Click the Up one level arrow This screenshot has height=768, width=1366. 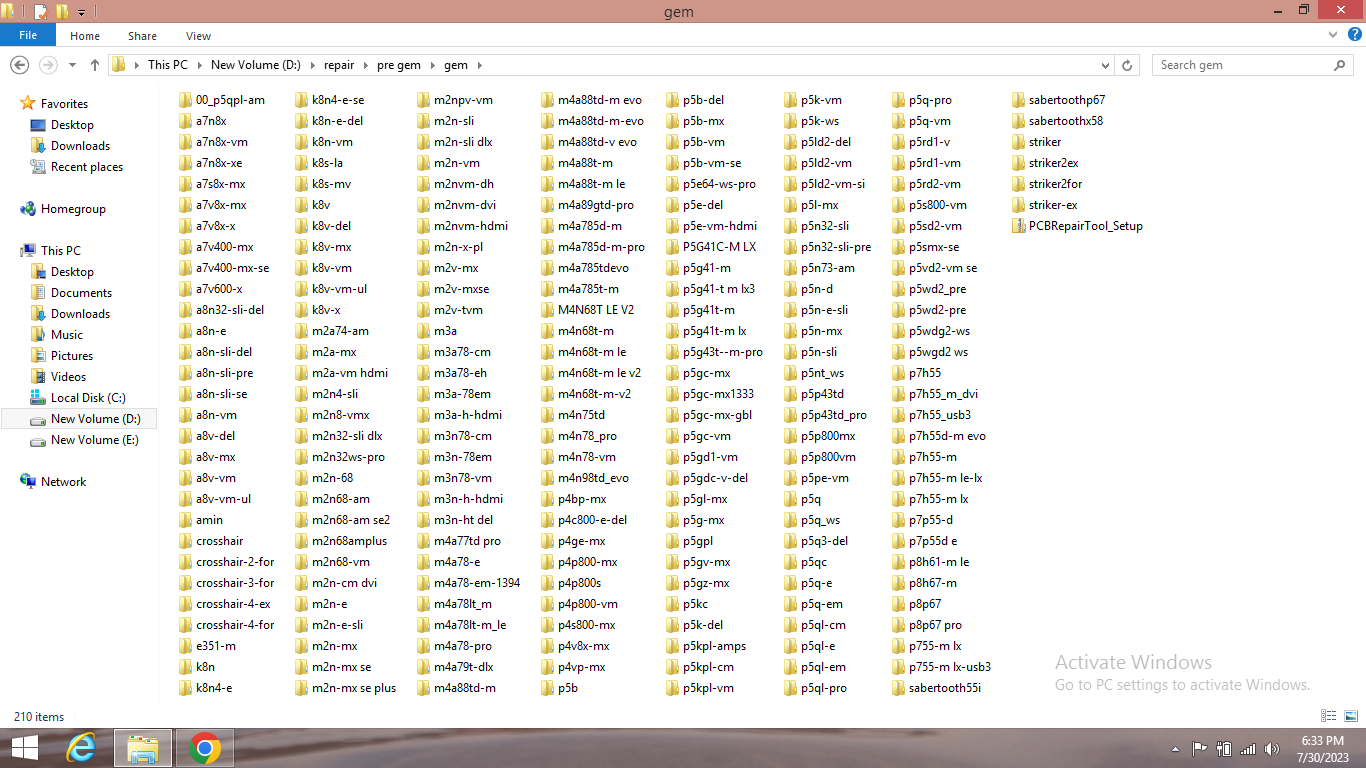(95, 65)
